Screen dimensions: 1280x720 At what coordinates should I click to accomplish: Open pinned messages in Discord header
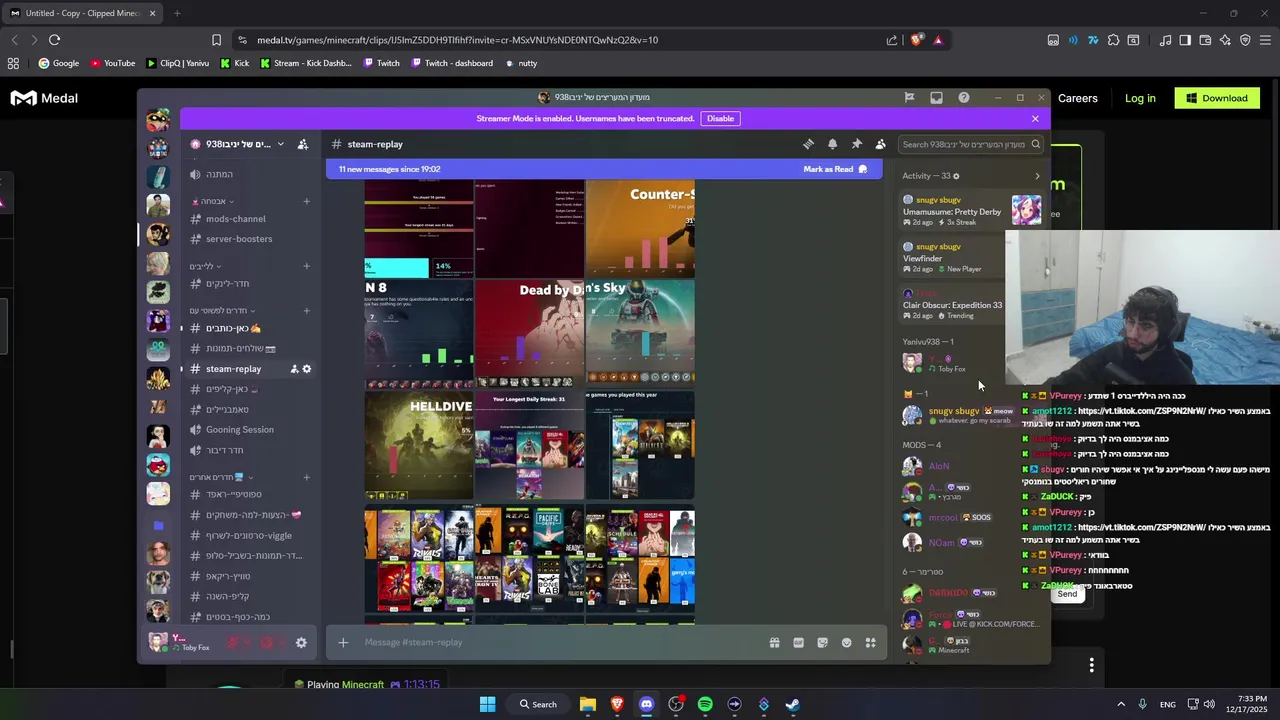click(856, 144)
